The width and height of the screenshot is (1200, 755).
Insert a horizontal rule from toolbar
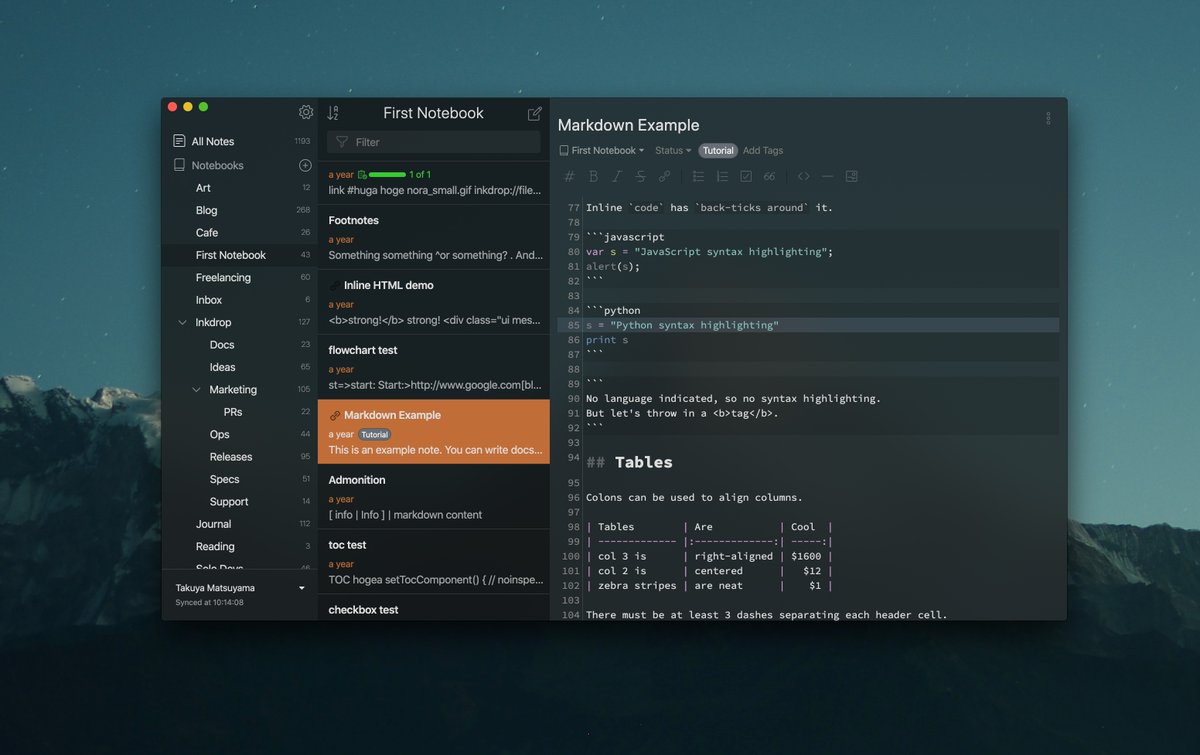828,176
